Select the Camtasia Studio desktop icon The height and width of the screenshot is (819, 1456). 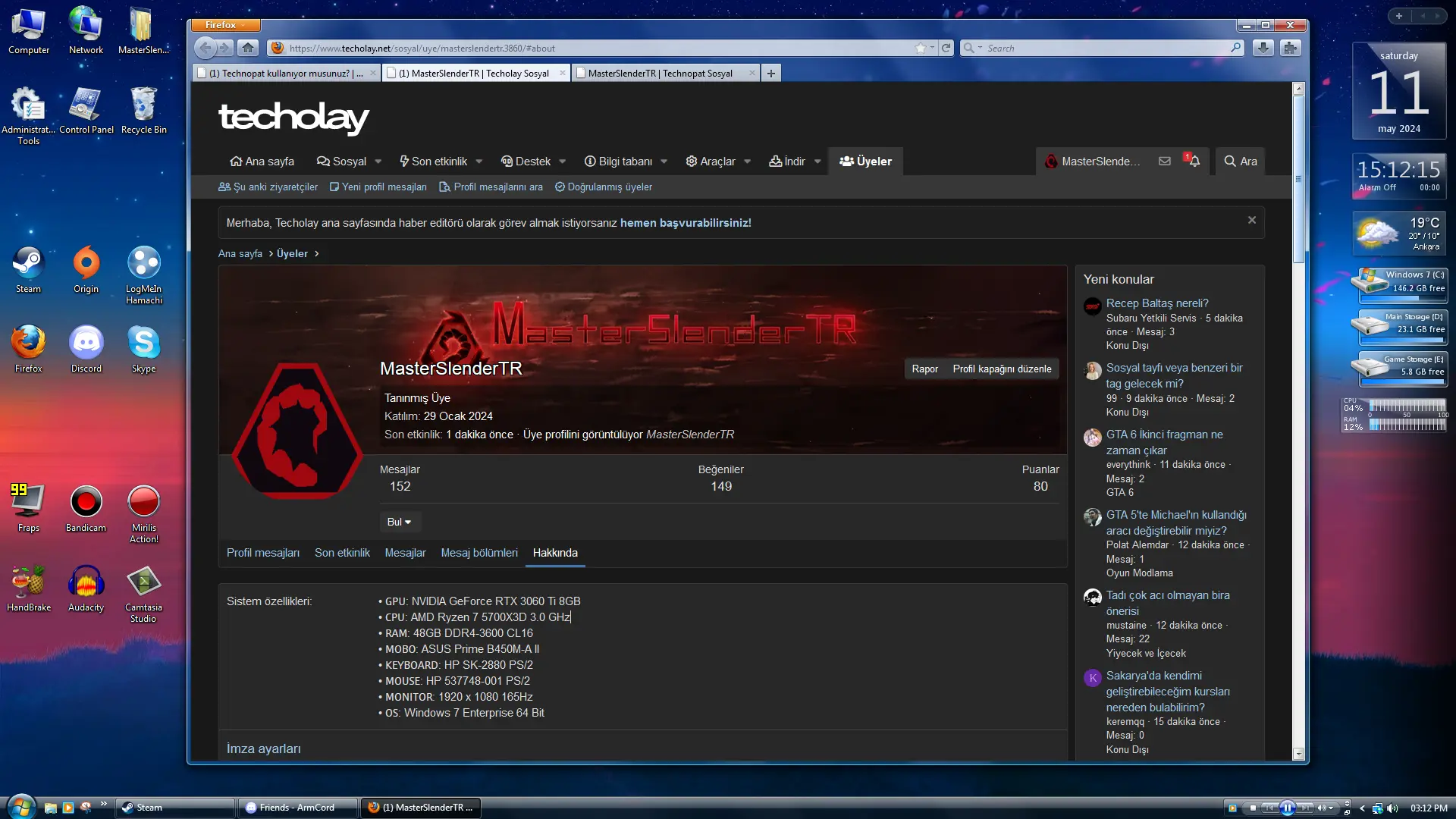(143, 594)
